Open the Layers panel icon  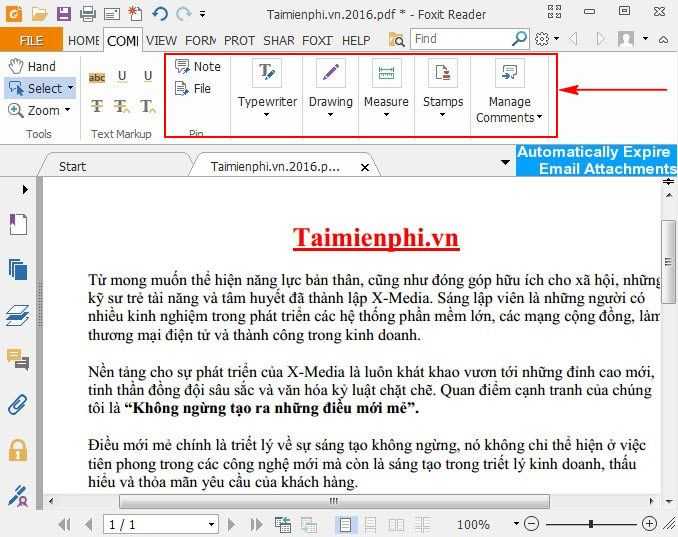18,315
